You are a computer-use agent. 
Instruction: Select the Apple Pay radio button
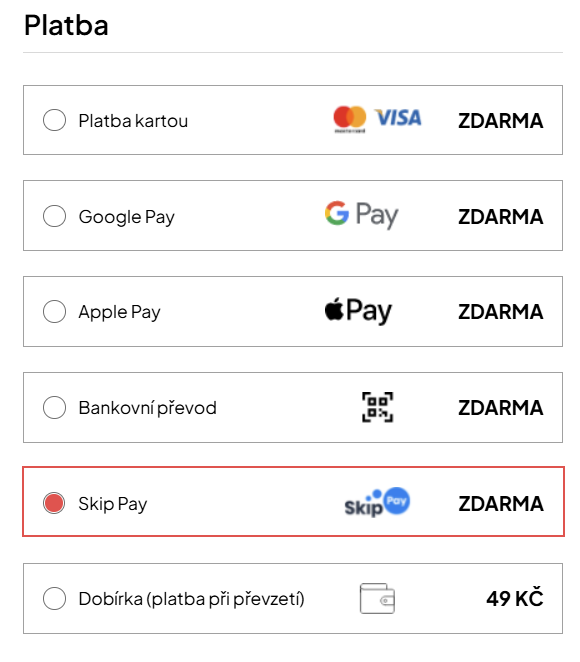pyautogui.click(x=54, y=312)
